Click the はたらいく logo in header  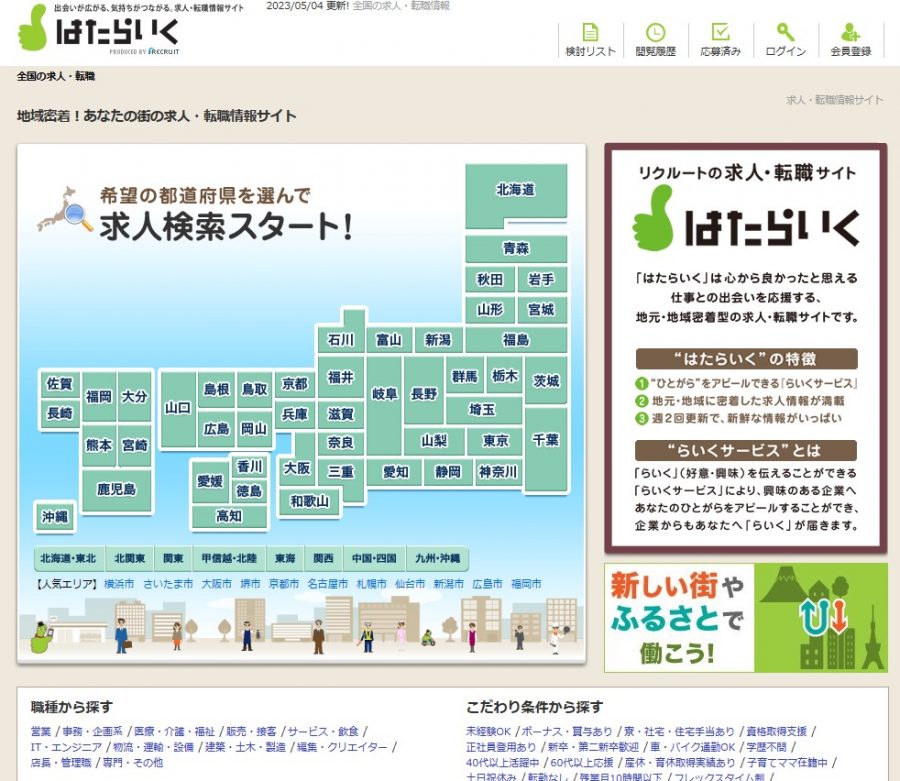99,29
